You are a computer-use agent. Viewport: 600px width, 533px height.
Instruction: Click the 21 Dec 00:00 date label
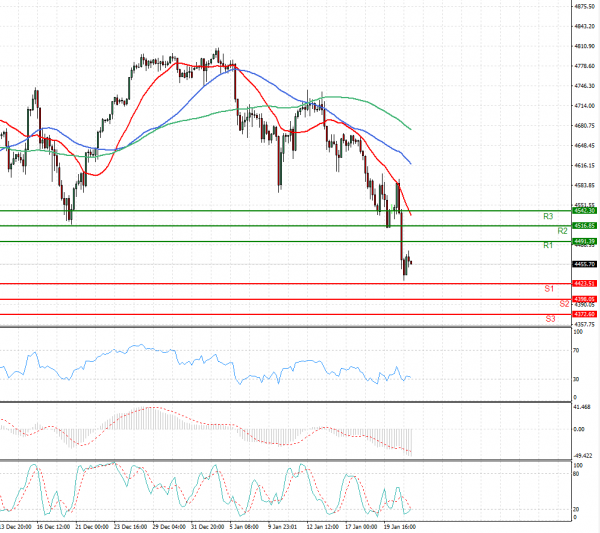coord(92,527)
